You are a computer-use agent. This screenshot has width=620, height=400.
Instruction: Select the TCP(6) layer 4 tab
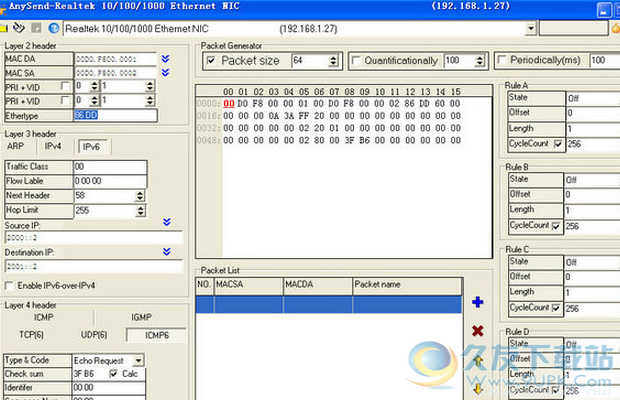point(31,335)
